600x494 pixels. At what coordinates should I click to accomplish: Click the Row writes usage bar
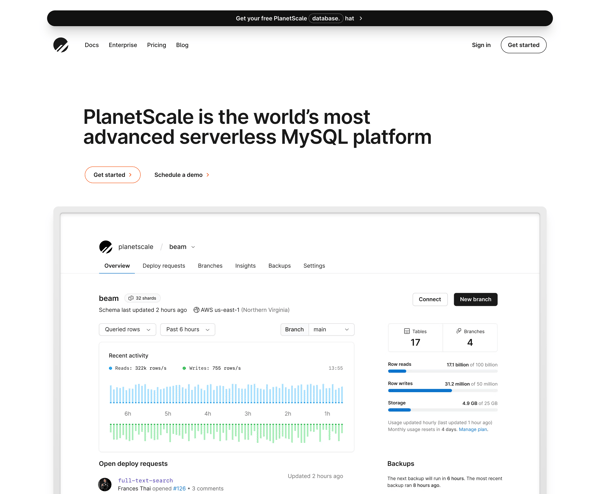tap(443, 391)
